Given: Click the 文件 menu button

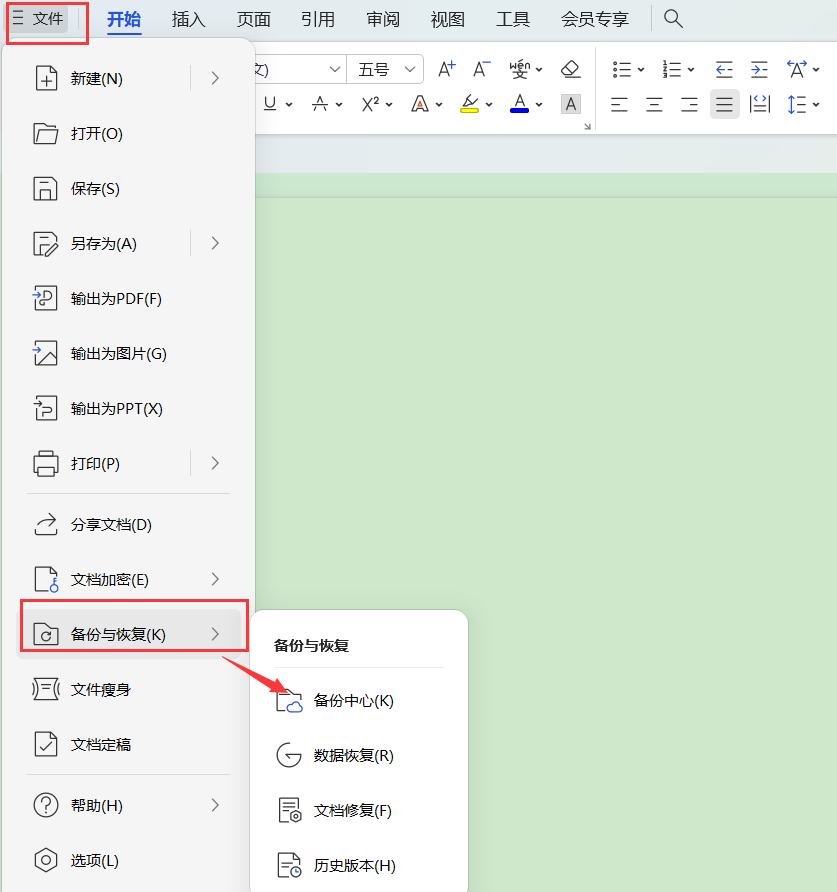Looking at the screenshot, I should click(39, 18).
